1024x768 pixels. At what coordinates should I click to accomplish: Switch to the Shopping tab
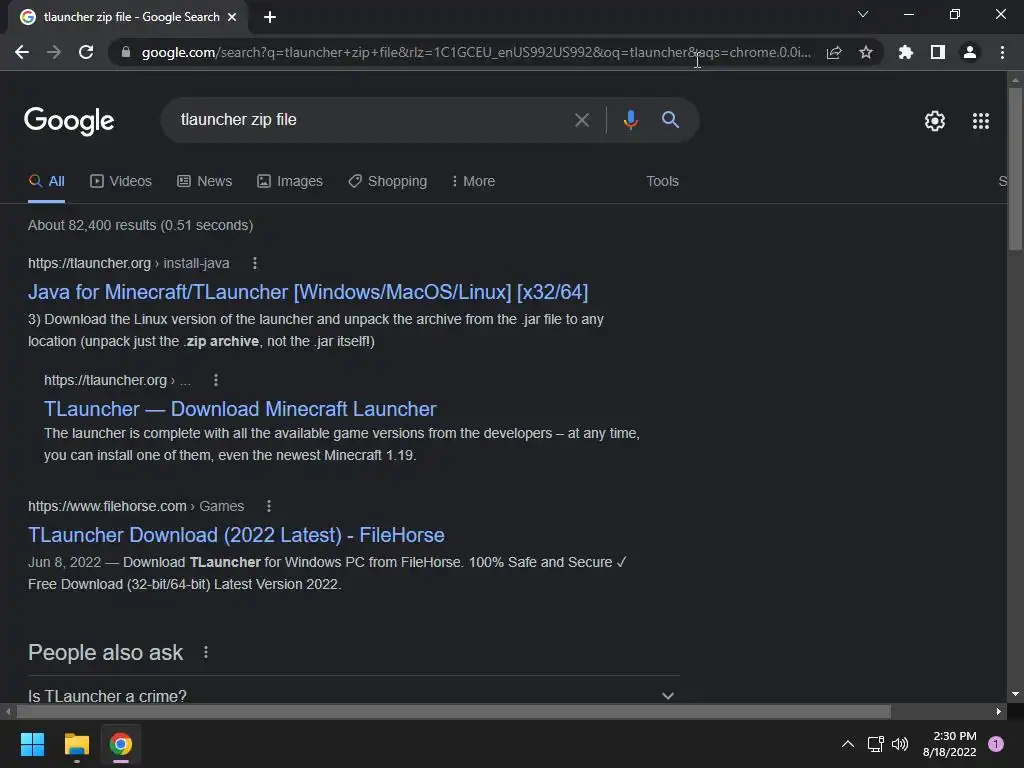point(388,182)
